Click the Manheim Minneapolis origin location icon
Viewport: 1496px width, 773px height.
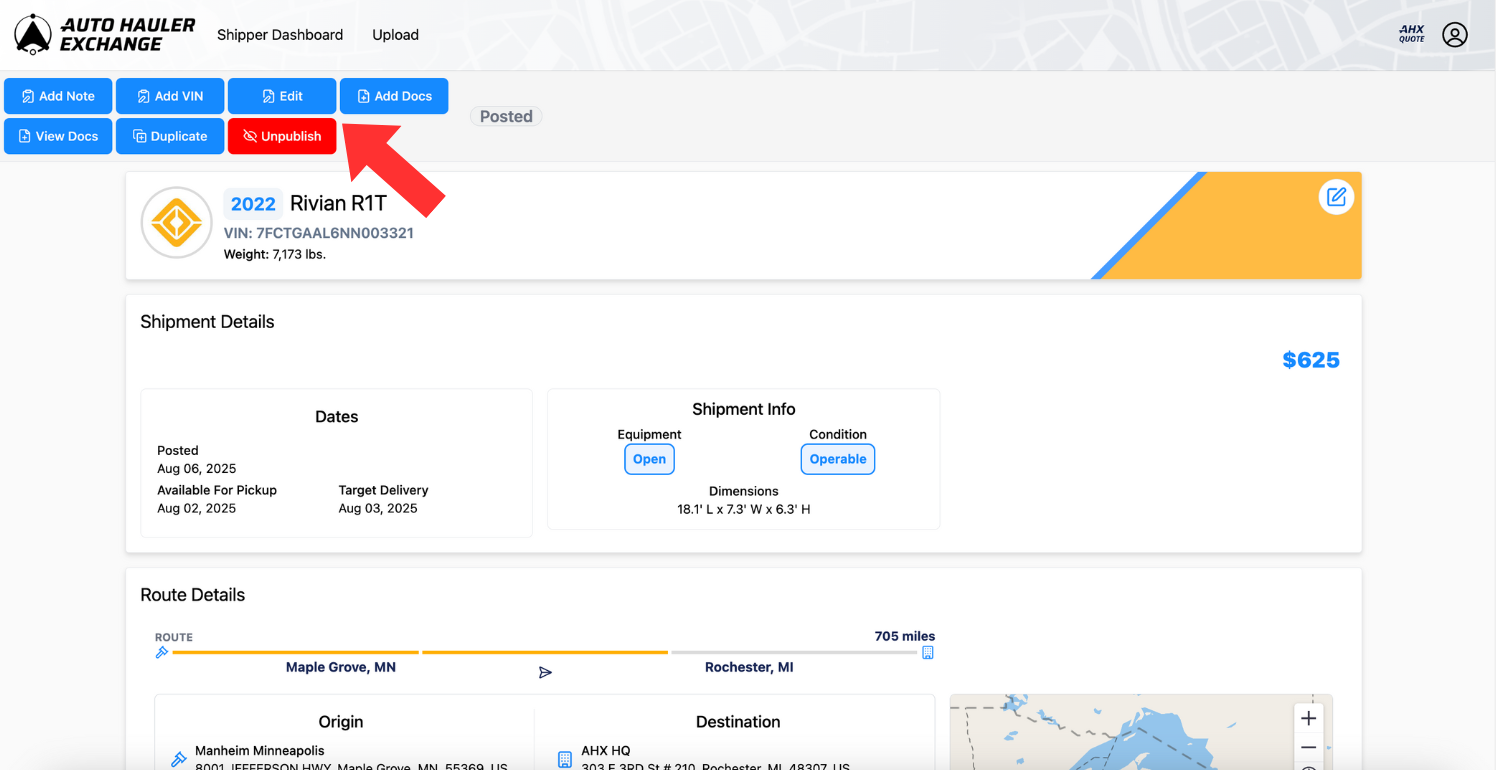[x=179, y=760]
